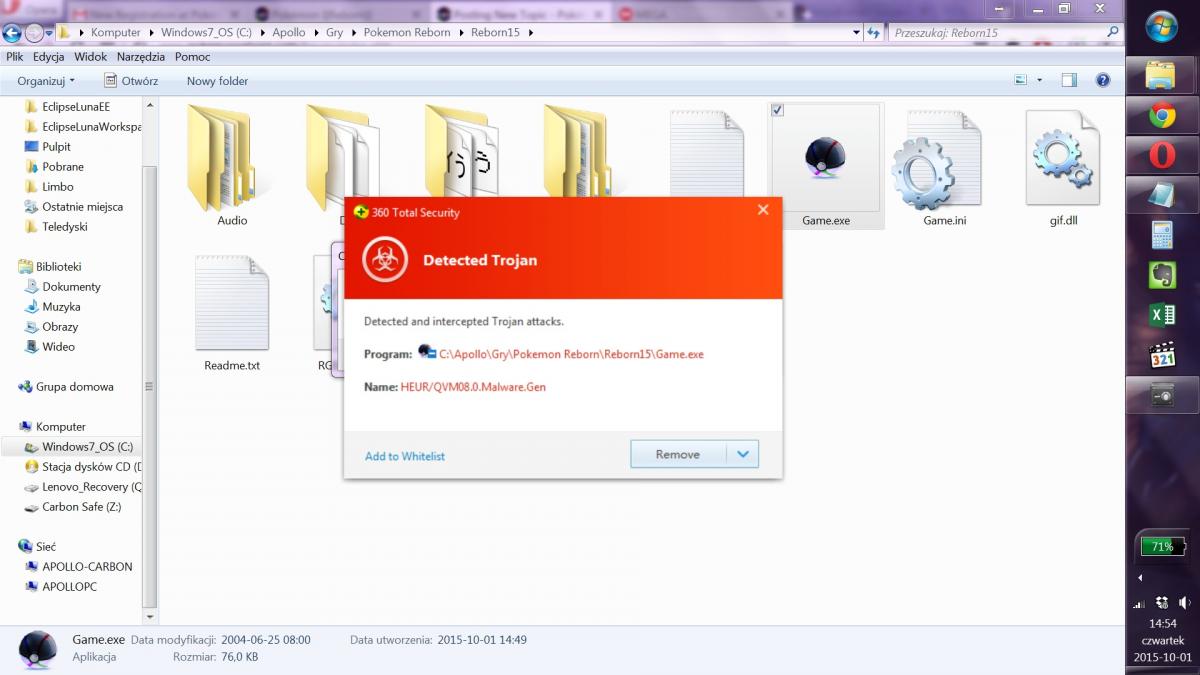The image size is (1200, 675).
Task: Open Opera browser from the taskbar
Action: tap(1161, 156)
